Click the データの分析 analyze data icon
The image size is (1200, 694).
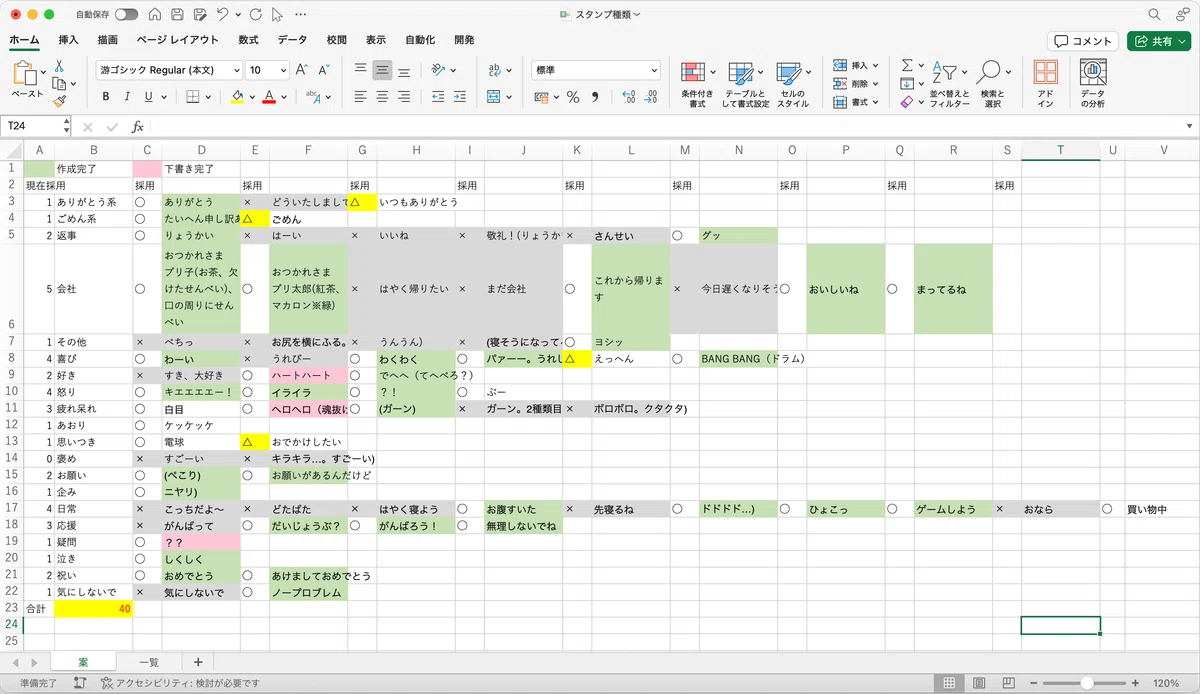[x=1093, y=84]
